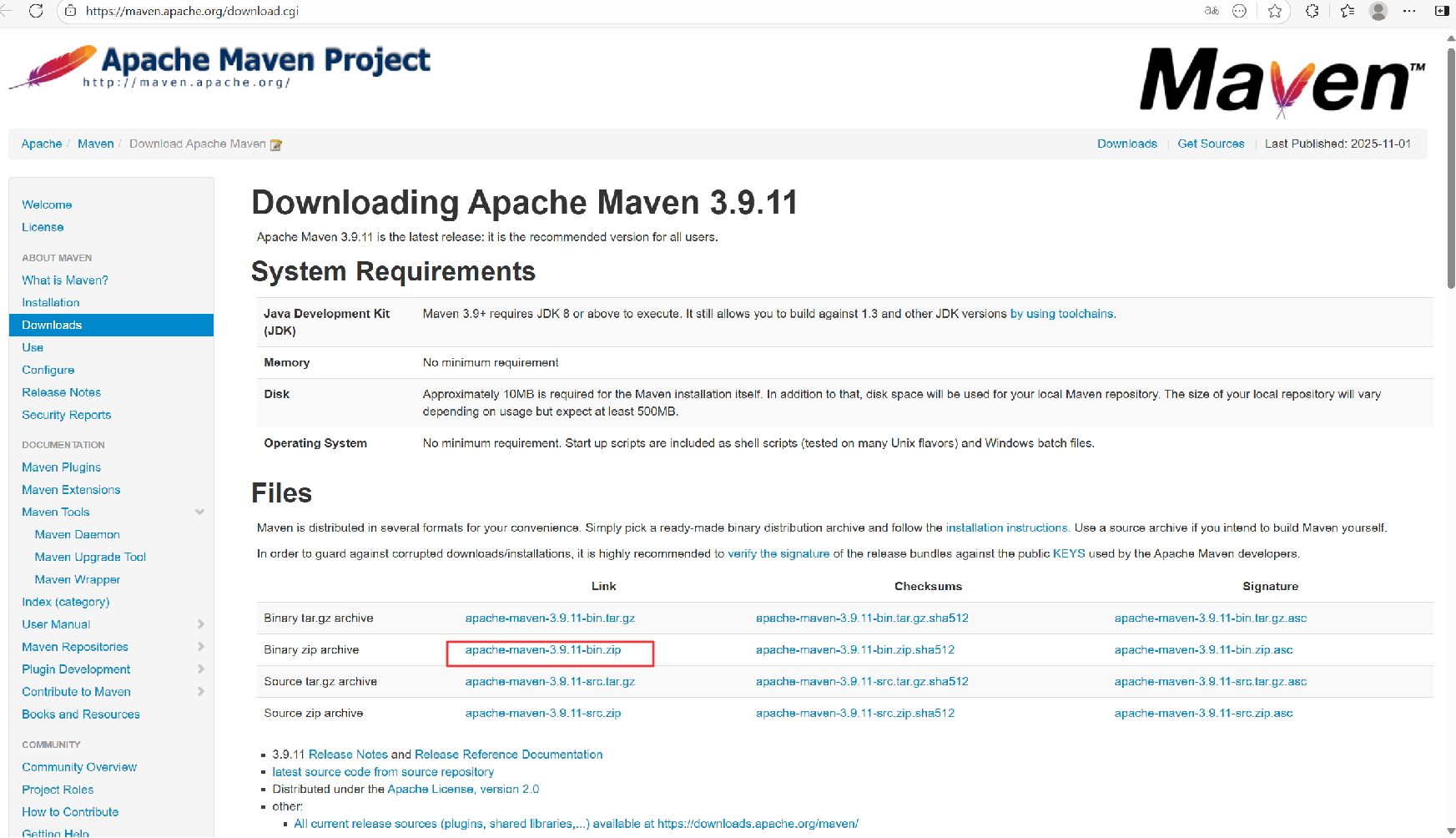This screenshot has width=1456, height=838.
Task: Click the Apache Maven Project feather logo
Action: 219,67
